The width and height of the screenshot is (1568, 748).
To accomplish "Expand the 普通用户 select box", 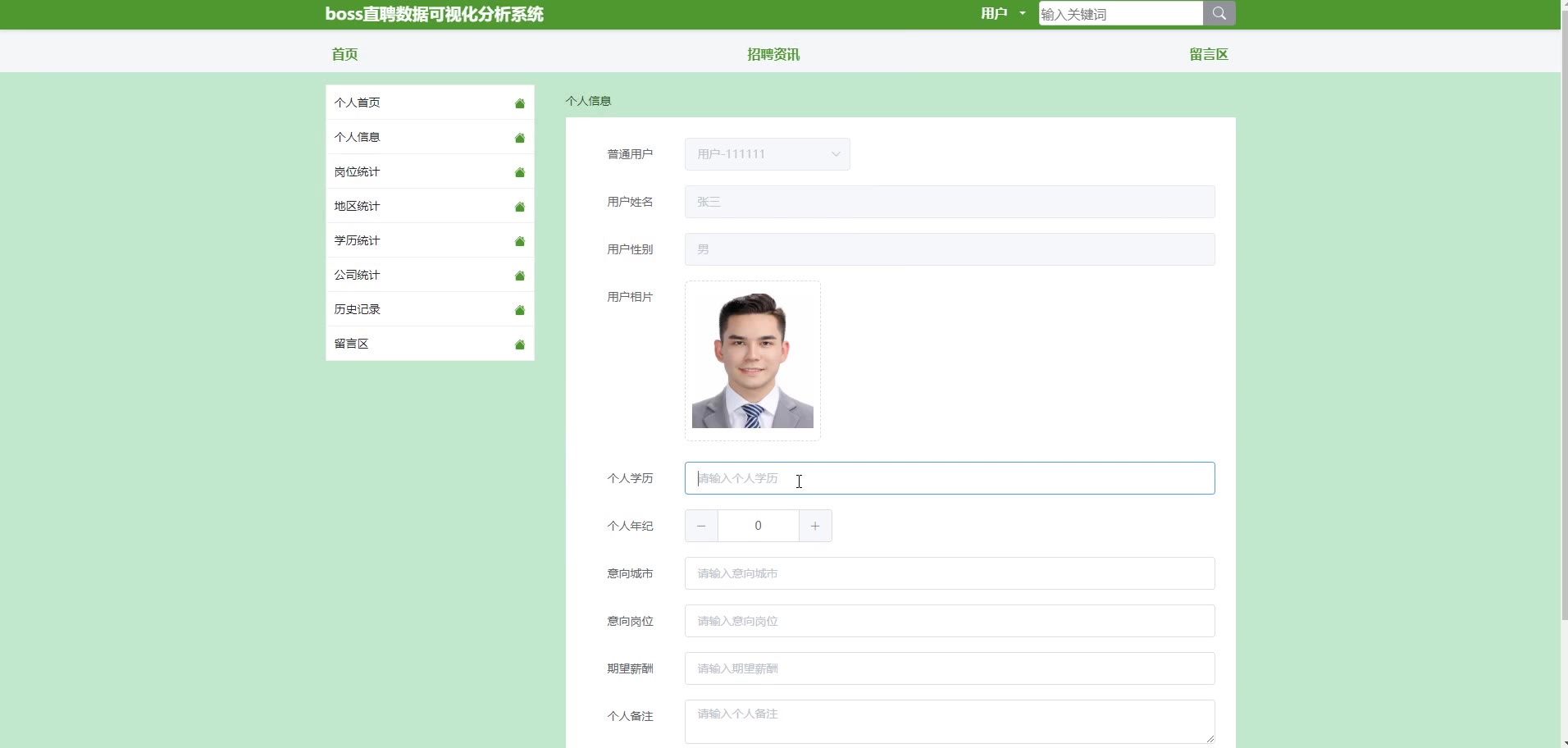I will [767, 154].
